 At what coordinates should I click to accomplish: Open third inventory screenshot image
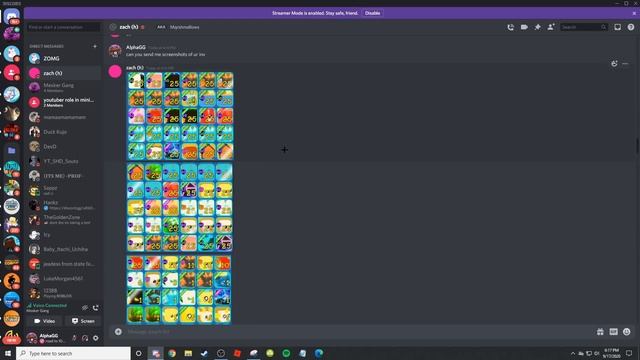pyautogui.click(x=179, y=289)
